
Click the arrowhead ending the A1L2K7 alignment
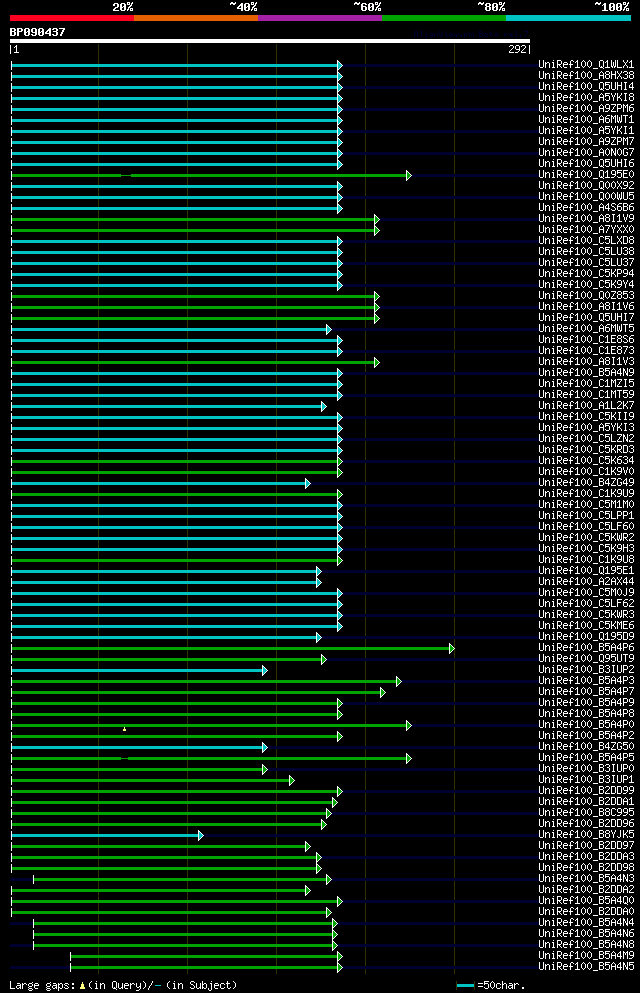click(323, 406)
